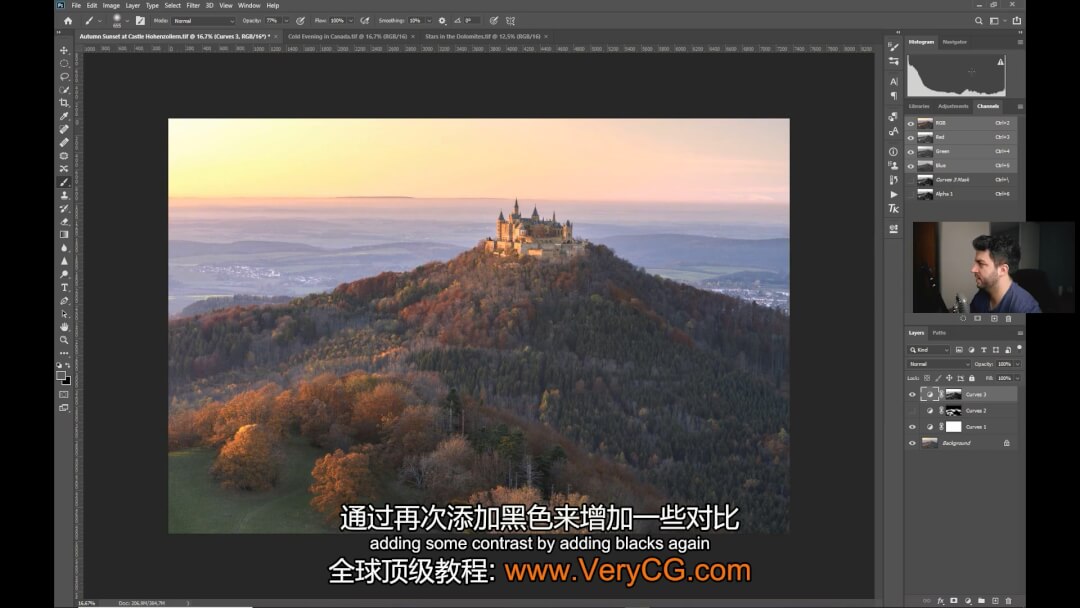
Task: Select the Lasso tool
Action: [x=64, y=76]
